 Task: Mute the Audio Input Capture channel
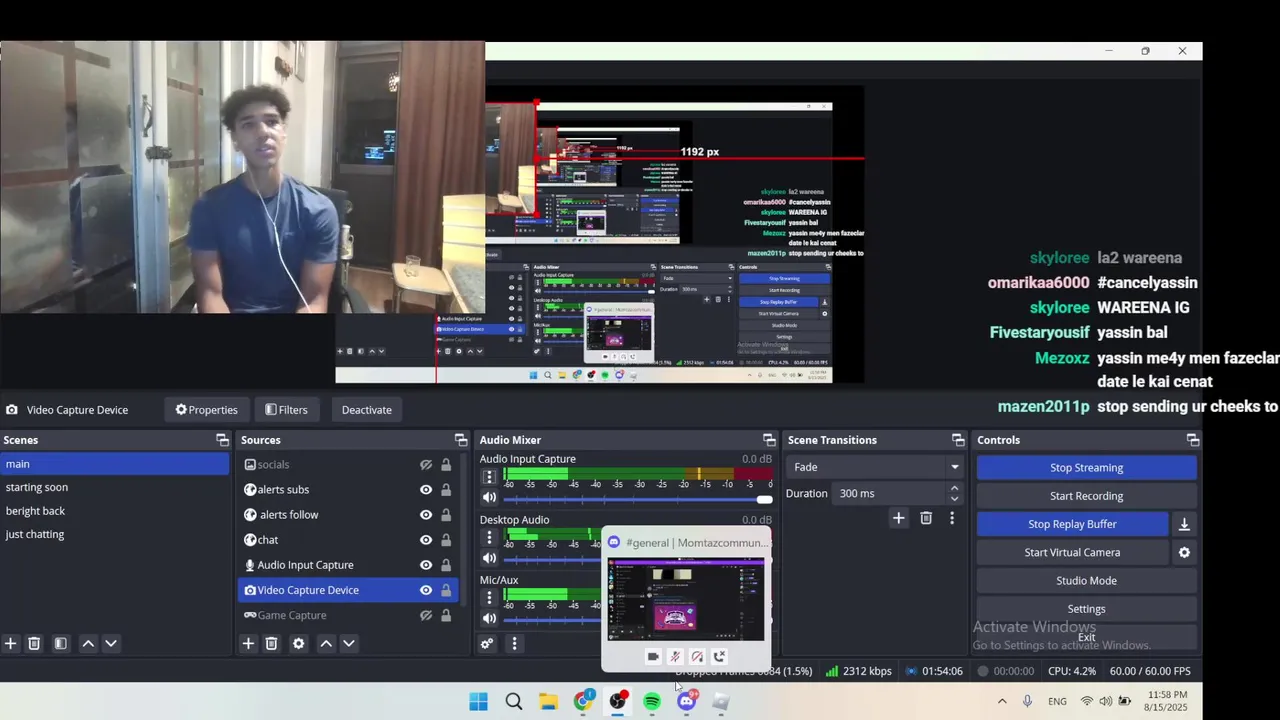point(489,498)
